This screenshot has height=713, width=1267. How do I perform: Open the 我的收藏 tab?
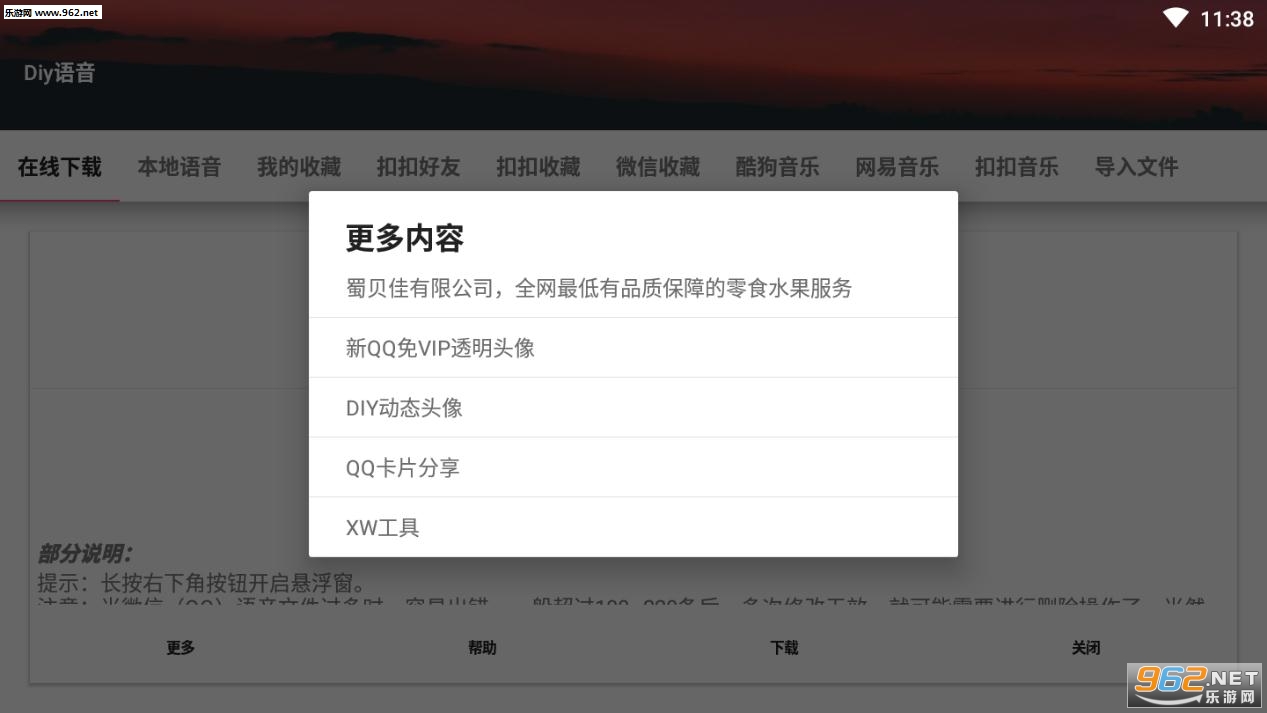click(298, 166)
